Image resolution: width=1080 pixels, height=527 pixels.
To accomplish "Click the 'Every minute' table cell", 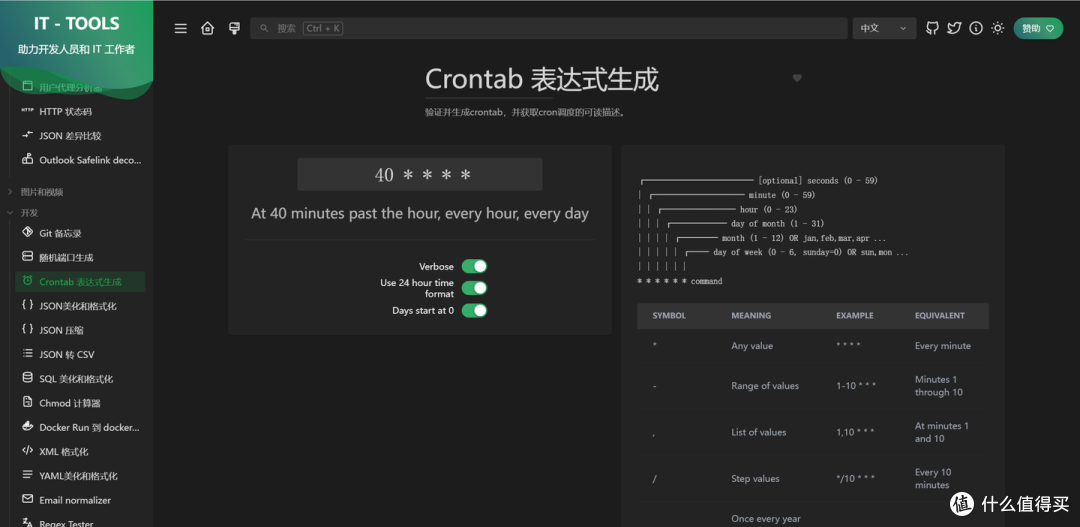I will pyautogui.click(x=943, y=346).
